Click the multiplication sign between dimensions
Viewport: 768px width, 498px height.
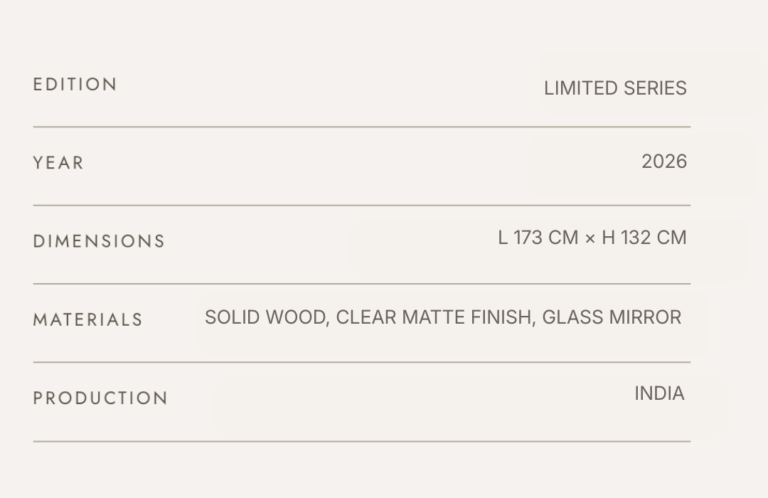[590, 239]
